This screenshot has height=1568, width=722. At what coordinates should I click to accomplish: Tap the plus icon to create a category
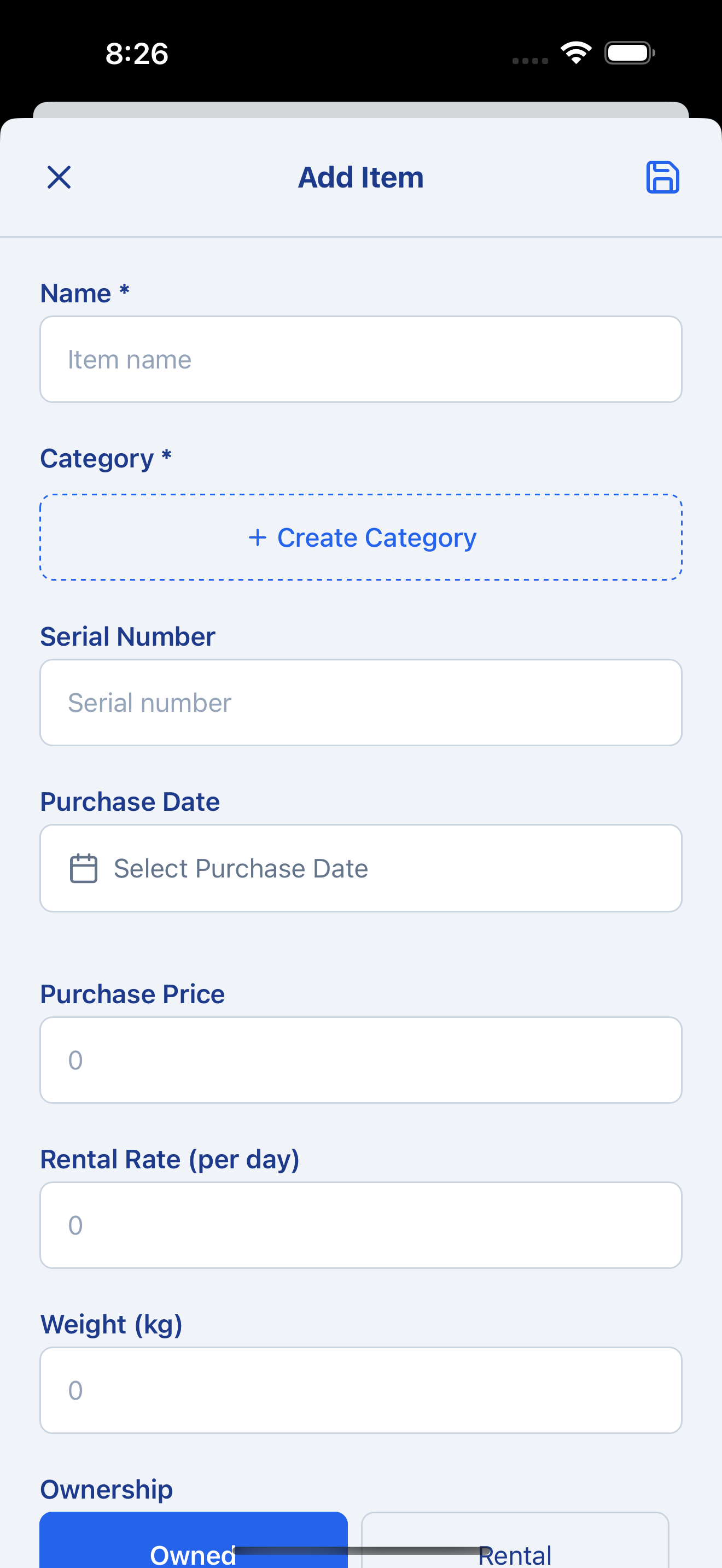[258, 537]
